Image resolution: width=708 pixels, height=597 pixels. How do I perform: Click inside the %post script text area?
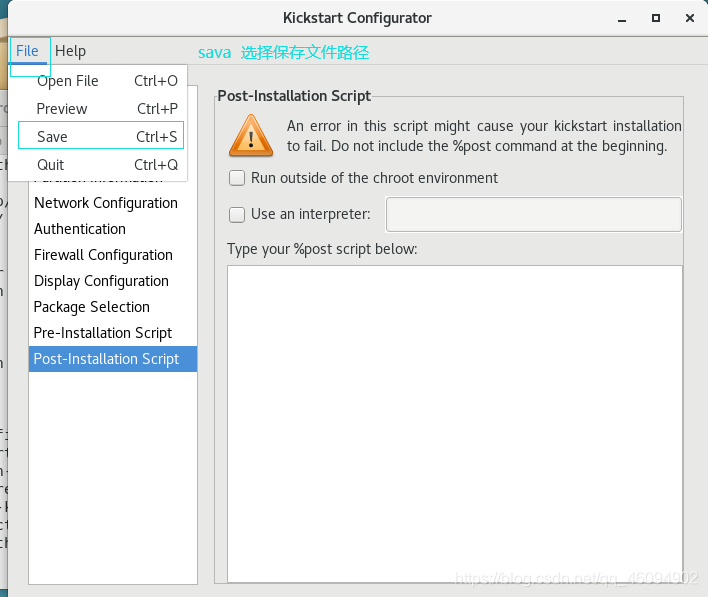[455, 424]
